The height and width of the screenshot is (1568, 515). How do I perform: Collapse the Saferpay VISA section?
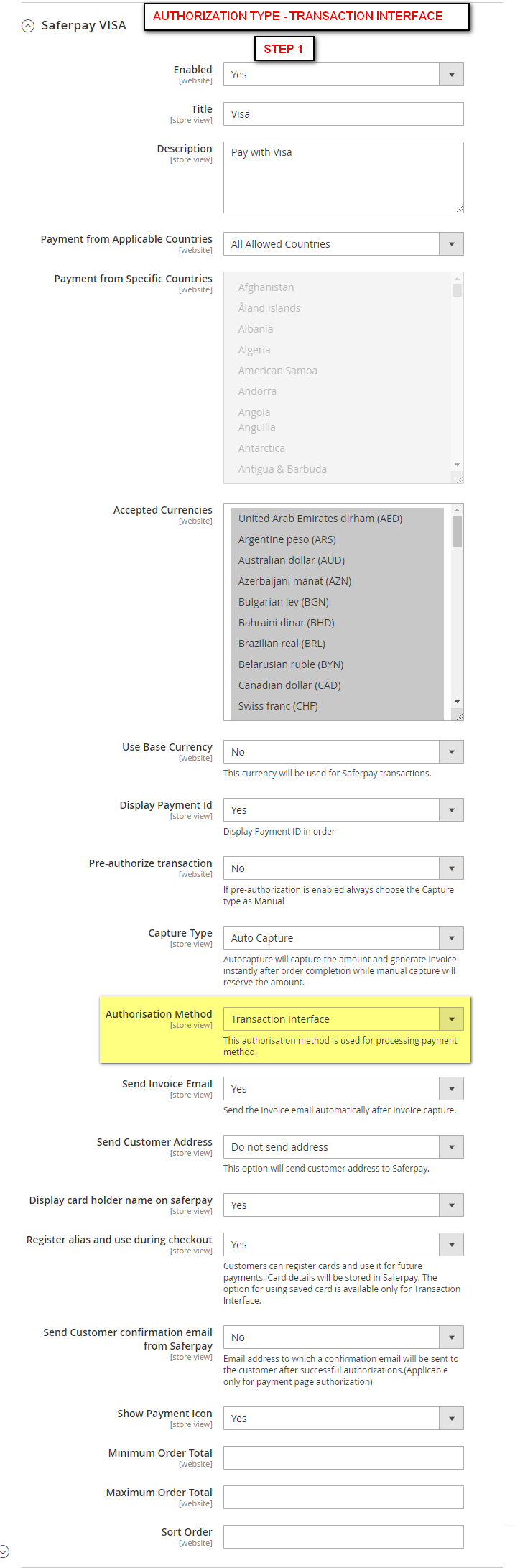coord(28,26)
